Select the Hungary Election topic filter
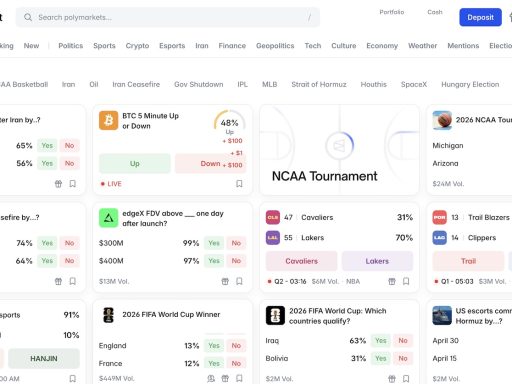The height and width of the screenshot is (384, 512). [x=470, y=84]
